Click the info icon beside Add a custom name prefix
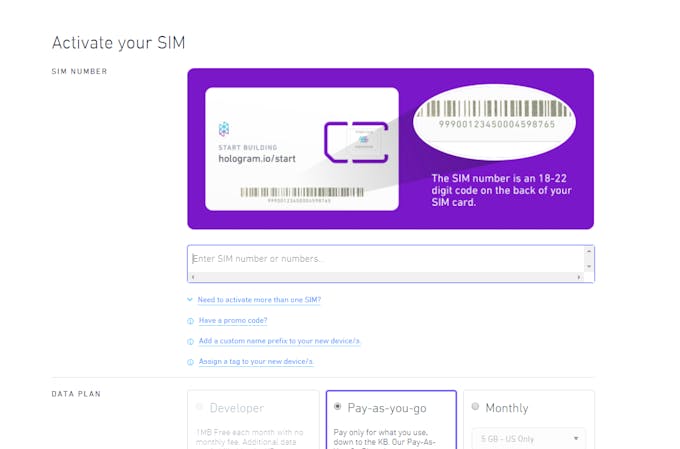Screen dimensions: 680x449 [190, 341]
